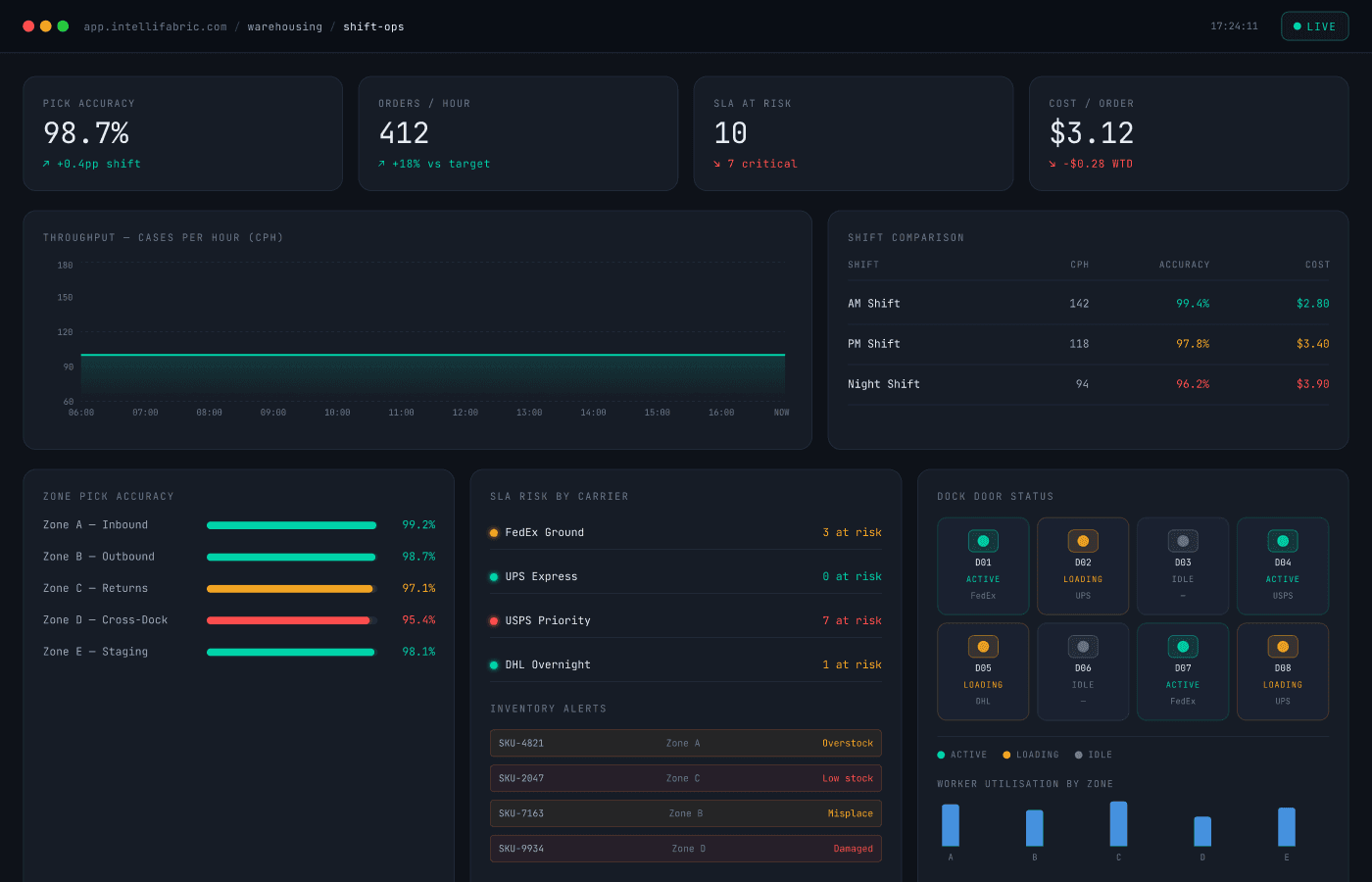The image size is (1372, 882).
Task: Click the D02 LOADING dock door icon
Action: pos(1083,540)
